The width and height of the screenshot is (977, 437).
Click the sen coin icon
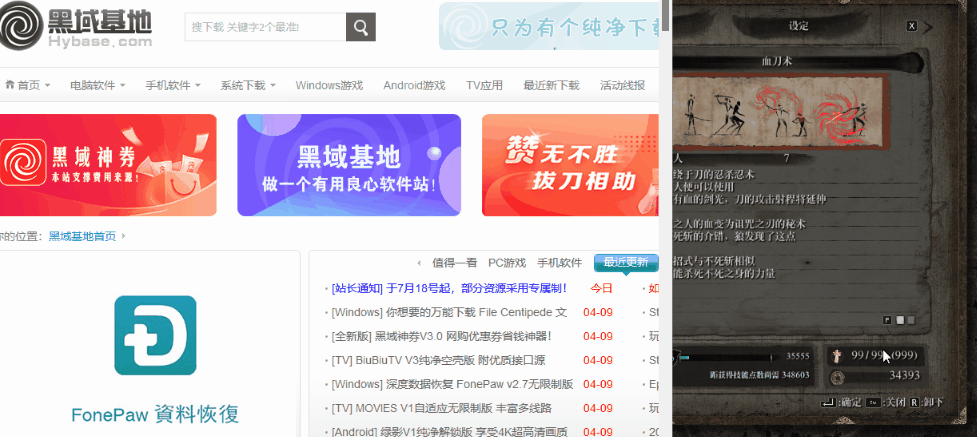coord(838,376)
